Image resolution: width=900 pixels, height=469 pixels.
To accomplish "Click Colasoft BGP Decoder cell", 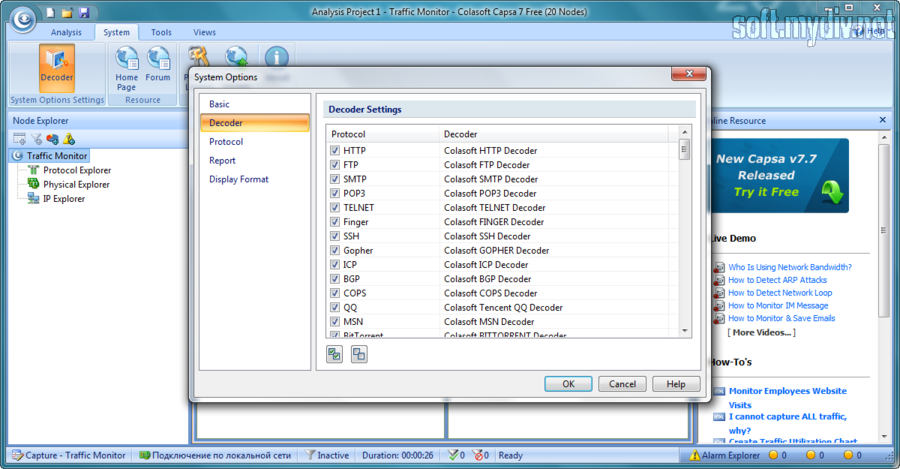I will click(x=487, y=279).
